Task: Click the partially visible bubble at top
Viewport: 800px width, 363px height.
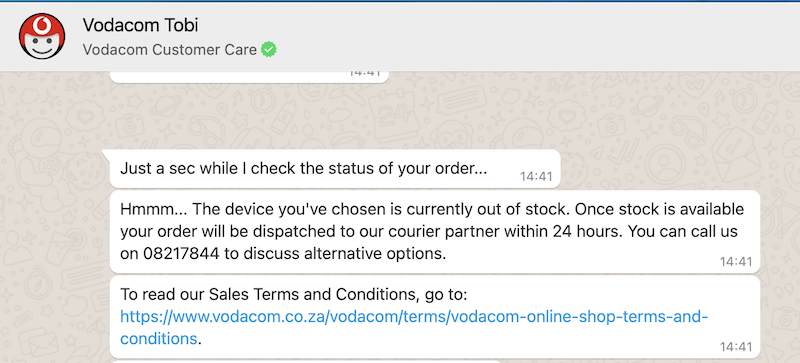Action: pyautogui.click(x=249, y=77)
